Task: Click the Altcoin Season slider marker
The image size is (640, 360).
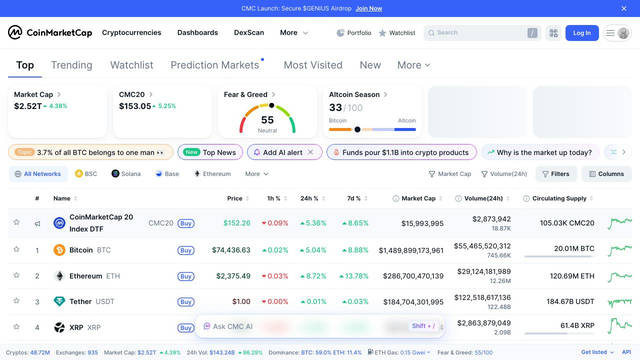Action: 358,129
